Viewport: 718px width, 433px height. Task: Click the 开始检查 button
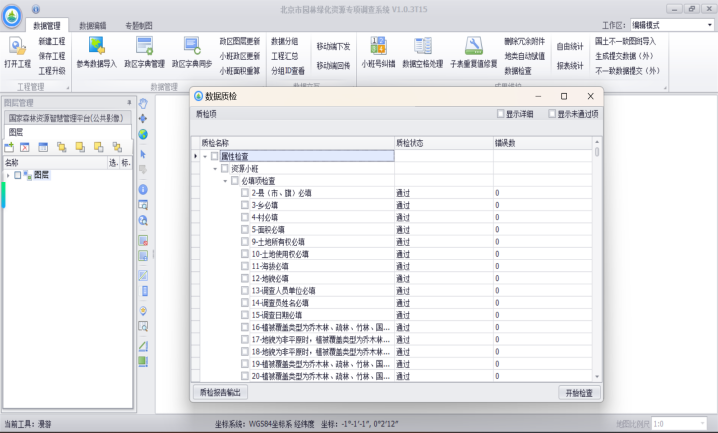click(x=578, y=392)
